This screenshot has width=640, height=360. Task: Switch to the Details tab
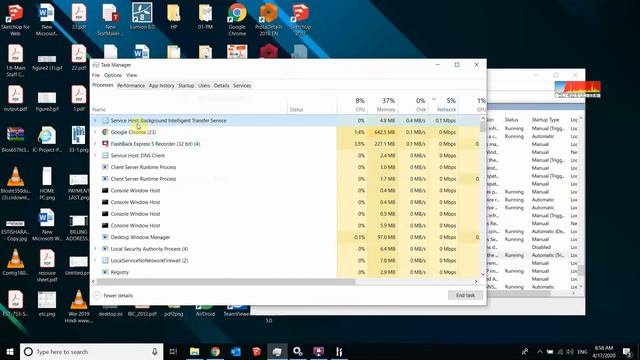click(221, 85)
